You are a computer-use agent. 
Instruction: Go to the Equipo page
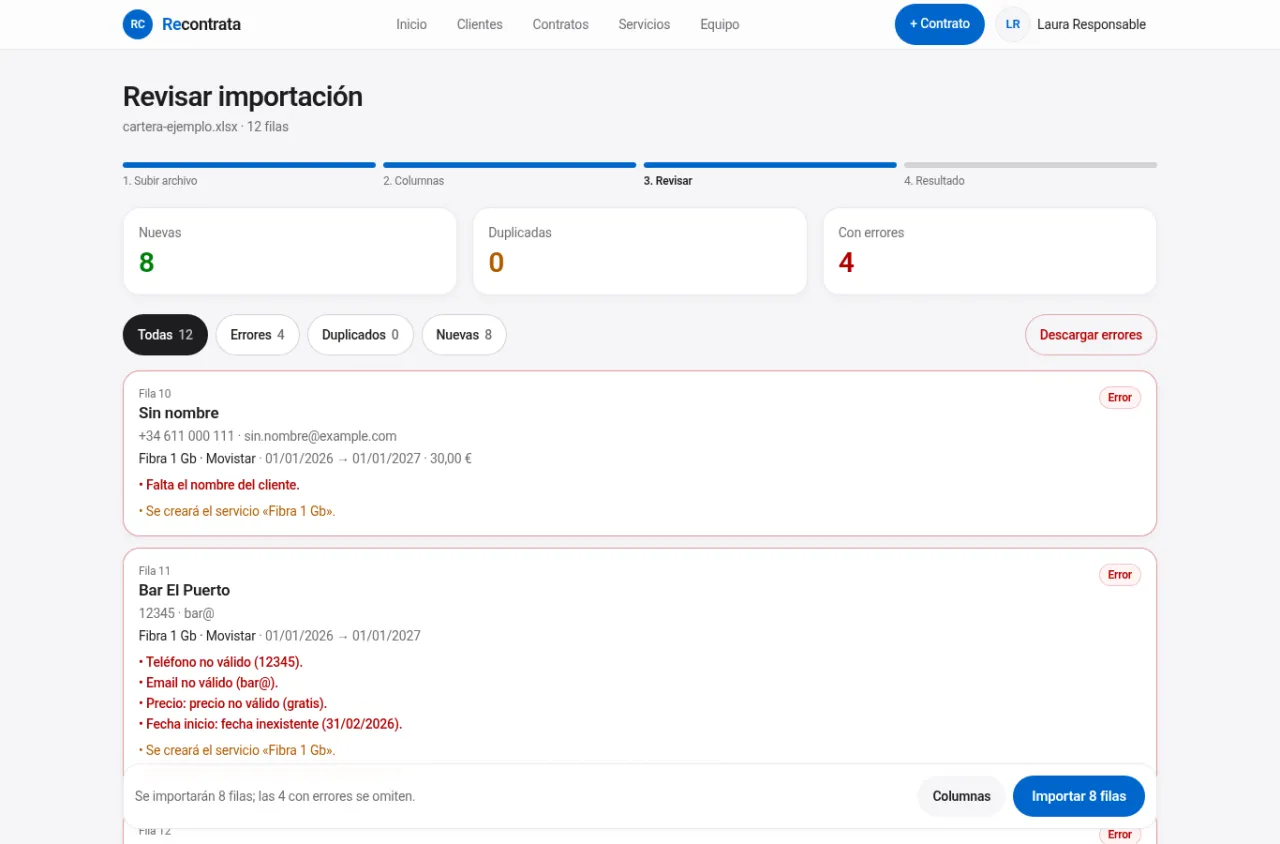coord(720,24)
